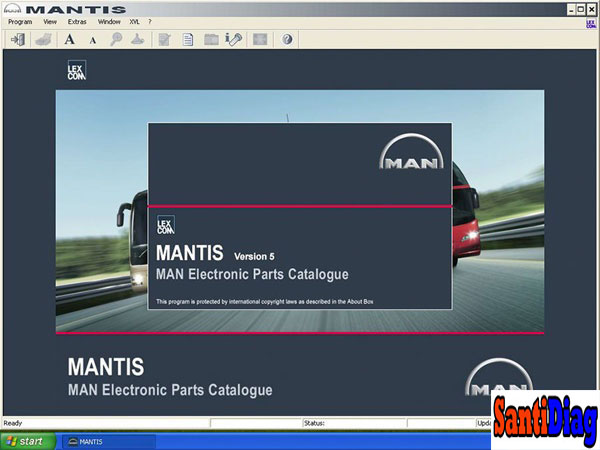Click the exit door toolbar icon
This screenshot has width=600, height=450.
click(x=18, y=39)
